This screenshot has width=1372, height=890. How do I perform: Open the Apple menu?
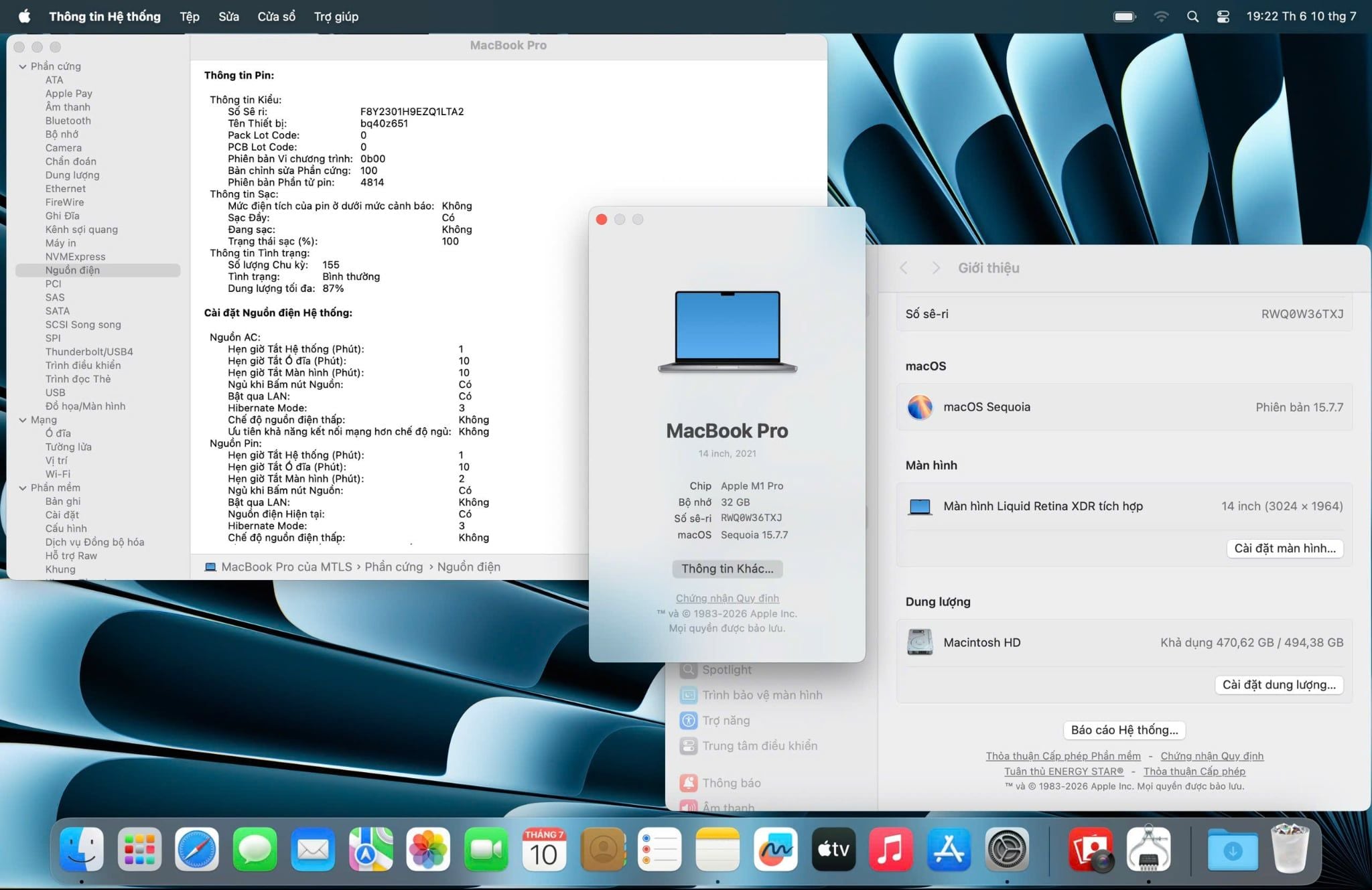24,16
